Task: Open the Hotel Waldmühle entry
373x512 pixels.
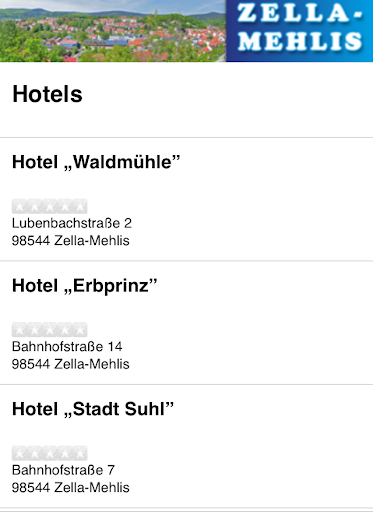Action: pos(186,199)
